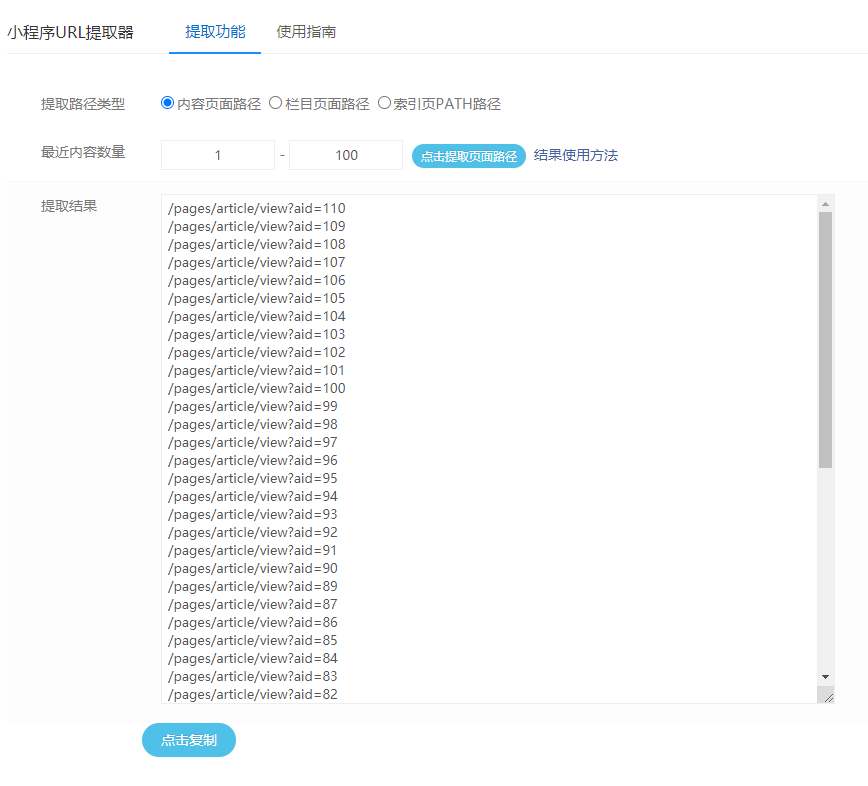Click line /pages/article/view?aid=94
This screenshot has width=868, height=786.
tap(252, 497)
